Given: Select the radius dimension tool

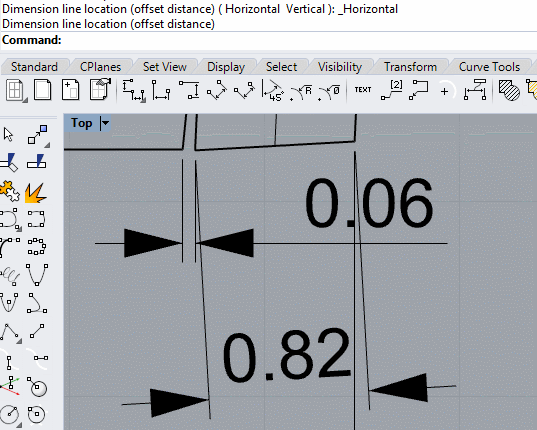Looking at the screenshot, I should pos(301,93).
